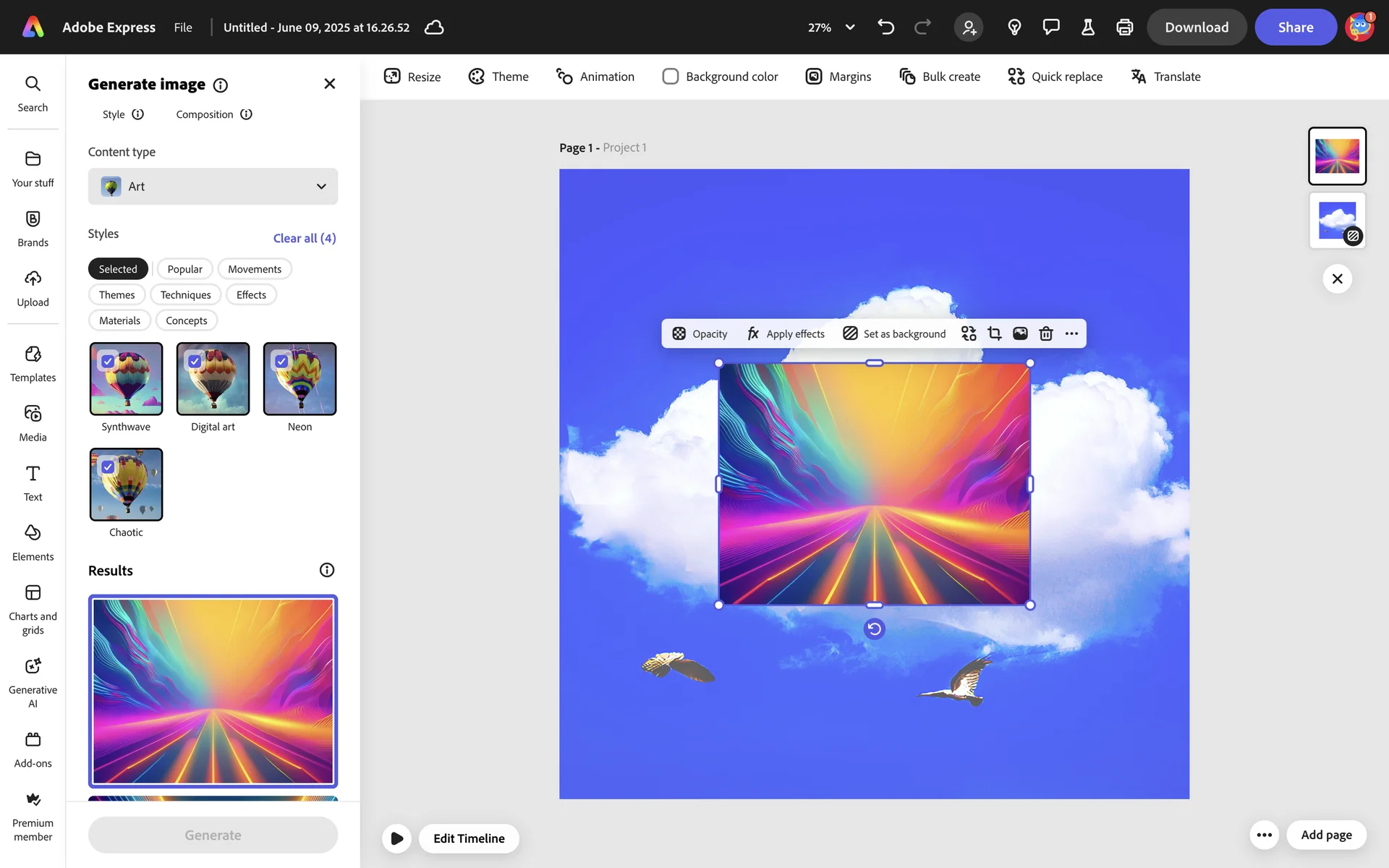Click the cloud sync status icon
The width and height of the screenshot is (1389, 868).
[x=434, y=27]
